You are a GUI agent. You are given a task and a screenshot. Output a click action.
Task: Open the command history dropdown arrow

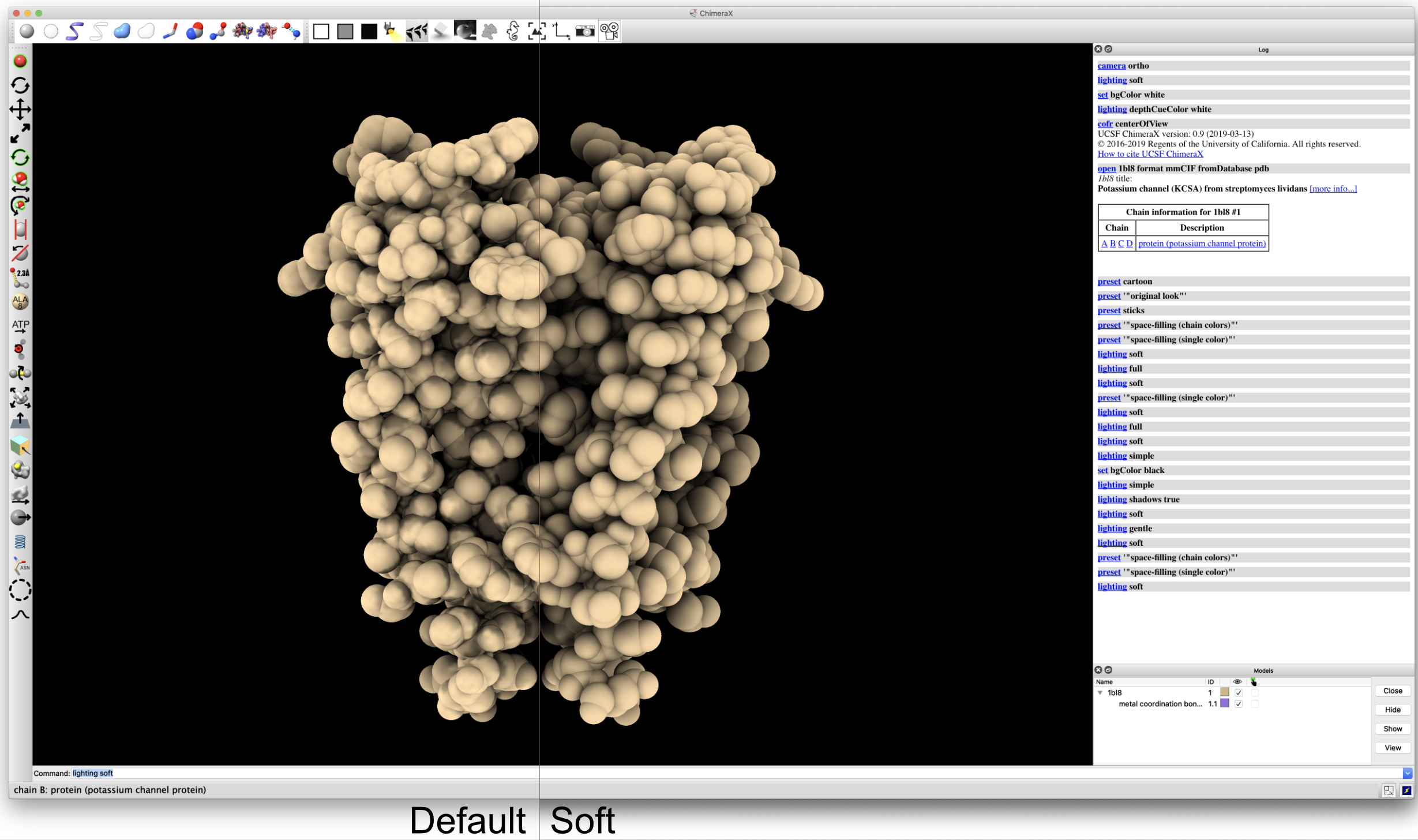pyautogui.click(x=1407, y=773)
